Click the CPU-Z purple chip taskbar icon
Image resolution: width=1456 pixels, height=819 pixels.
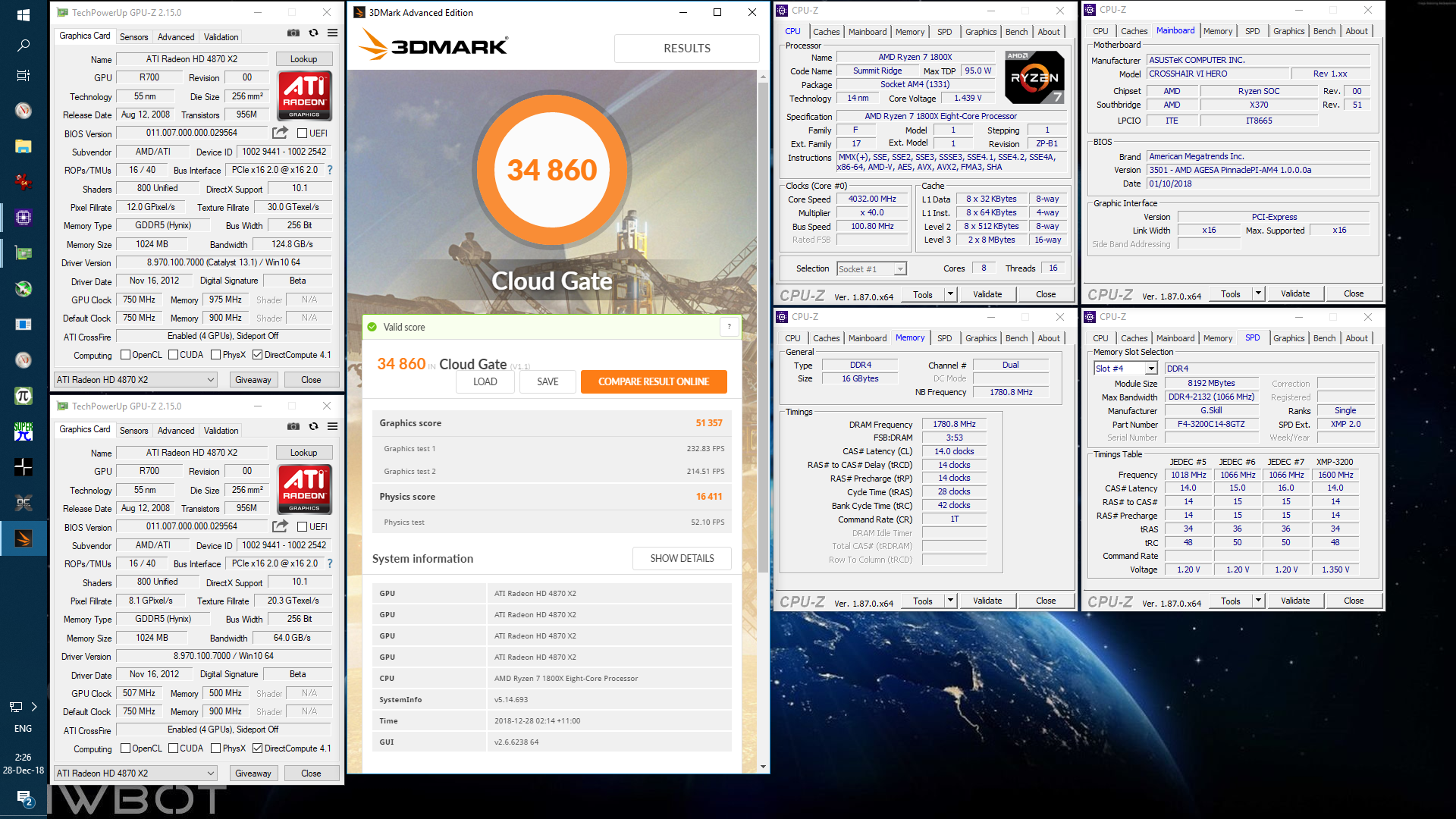[x=24, y=218]
